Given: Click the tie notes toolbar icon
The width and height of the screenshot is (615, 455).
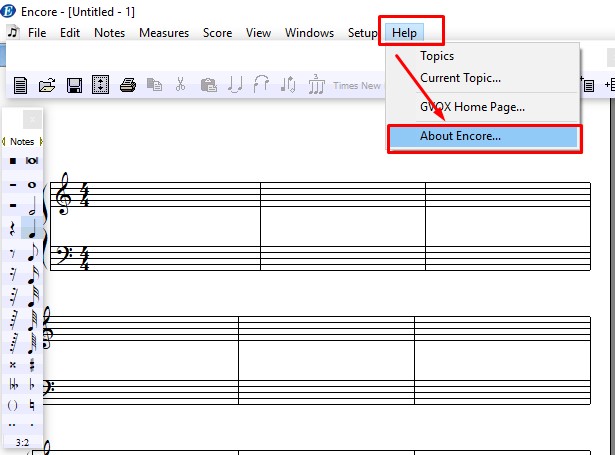Looking at the screenshot, I should click(235, 85).
